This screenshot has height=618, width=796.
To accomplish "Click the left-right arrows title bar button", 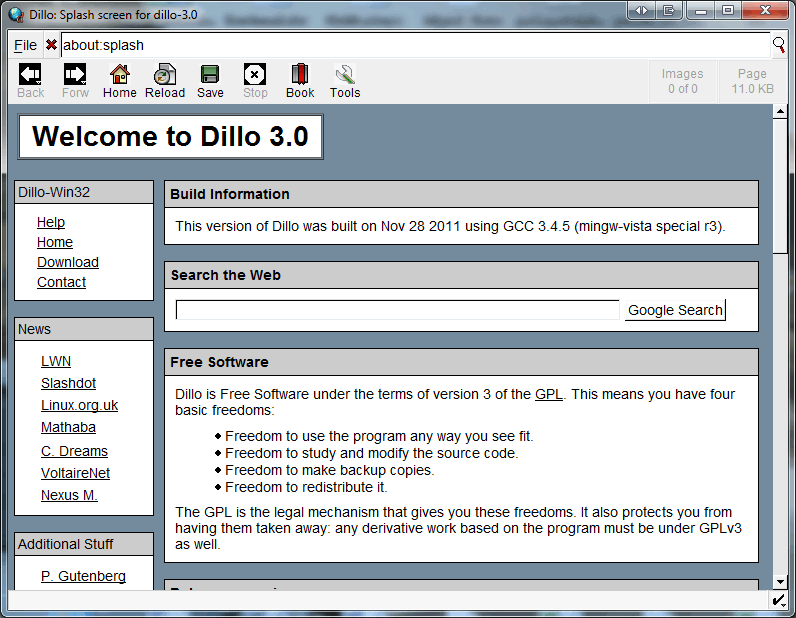I will [x=641, y=11].
